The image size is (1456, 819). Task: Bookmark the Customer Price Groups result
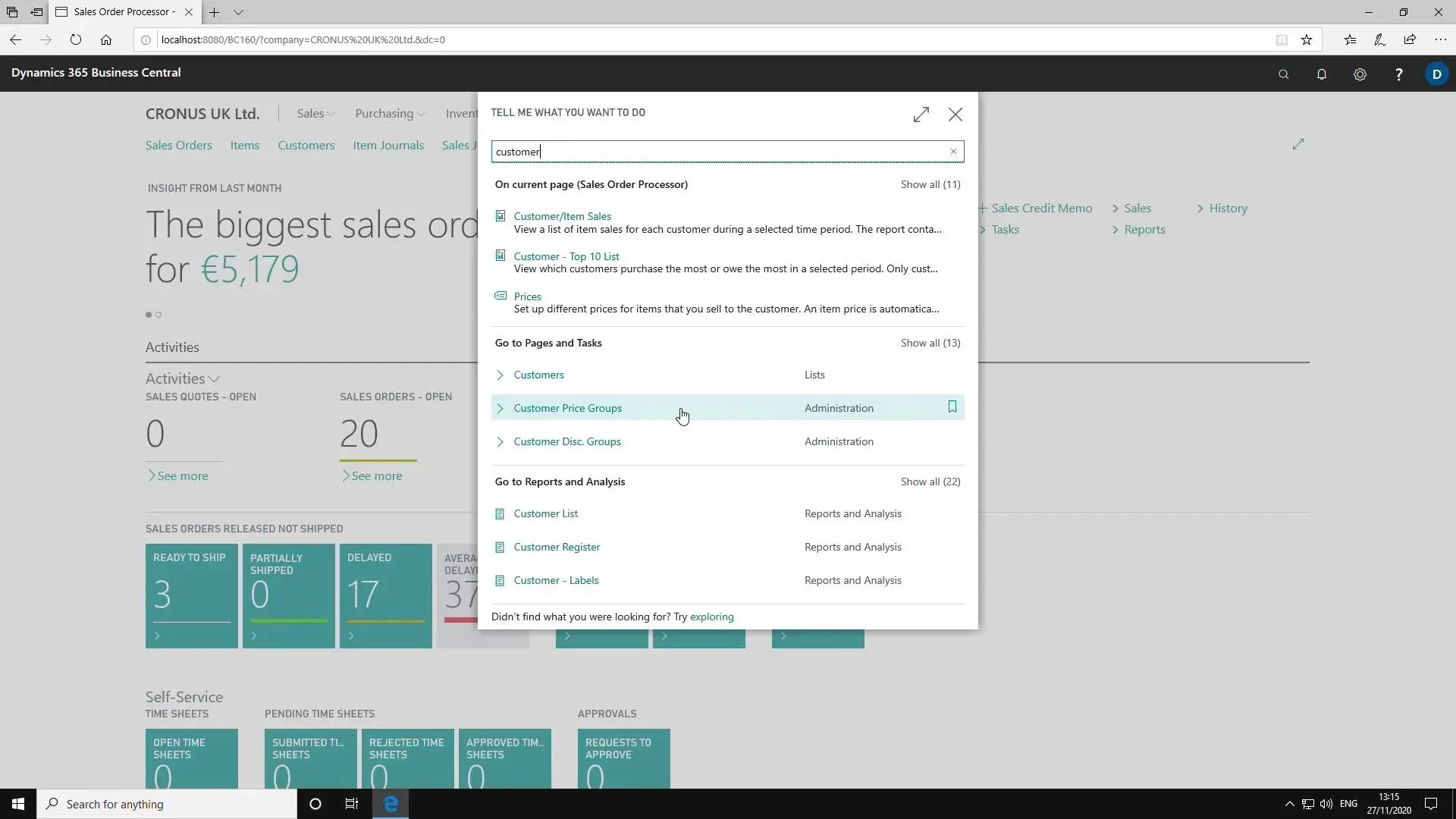point(952,407)
